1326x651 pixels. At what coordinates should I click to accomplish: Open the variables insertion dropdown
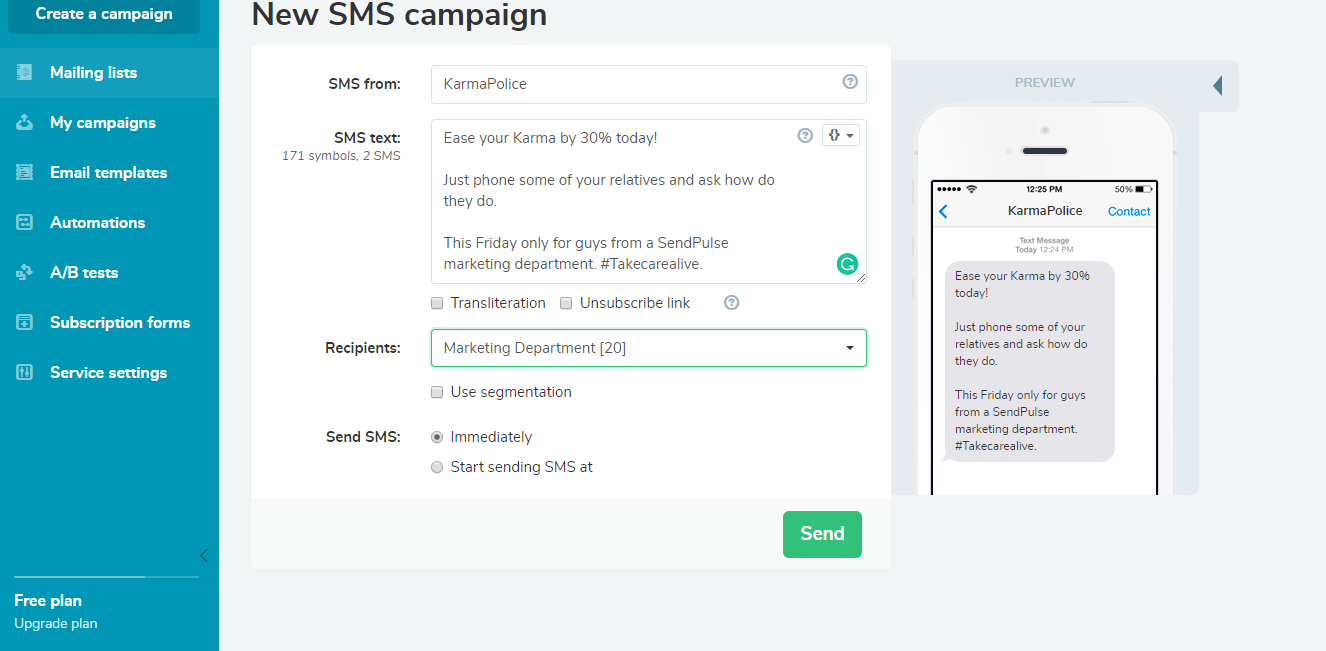pos(840,134)
